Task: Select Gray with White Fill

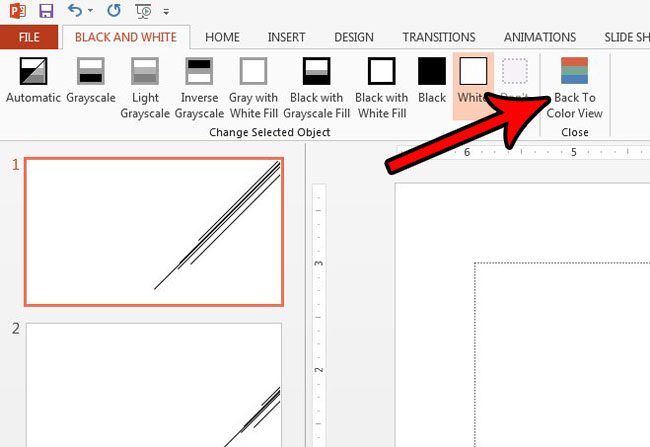Action: point(253,87)
